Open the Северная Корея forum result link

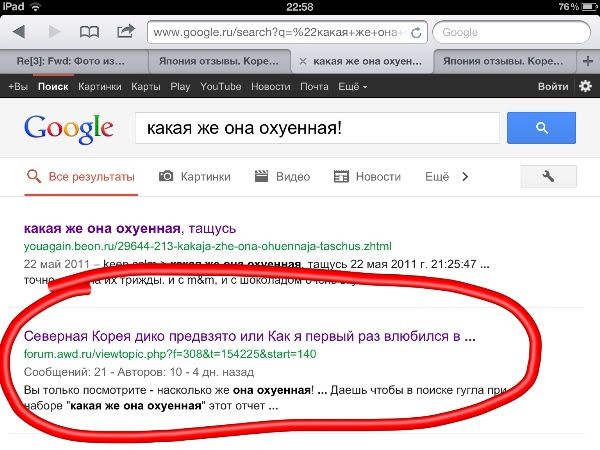tap(248, 336)
